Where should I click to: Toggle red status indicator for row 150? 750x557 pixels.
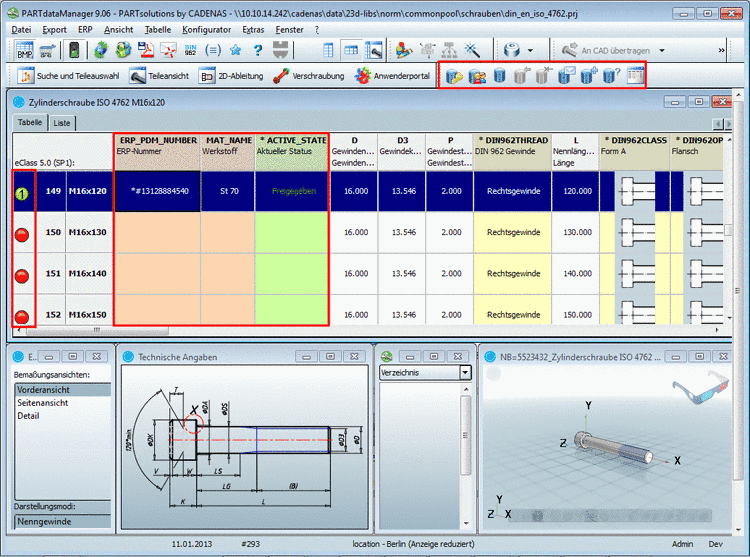pos(20,234)
